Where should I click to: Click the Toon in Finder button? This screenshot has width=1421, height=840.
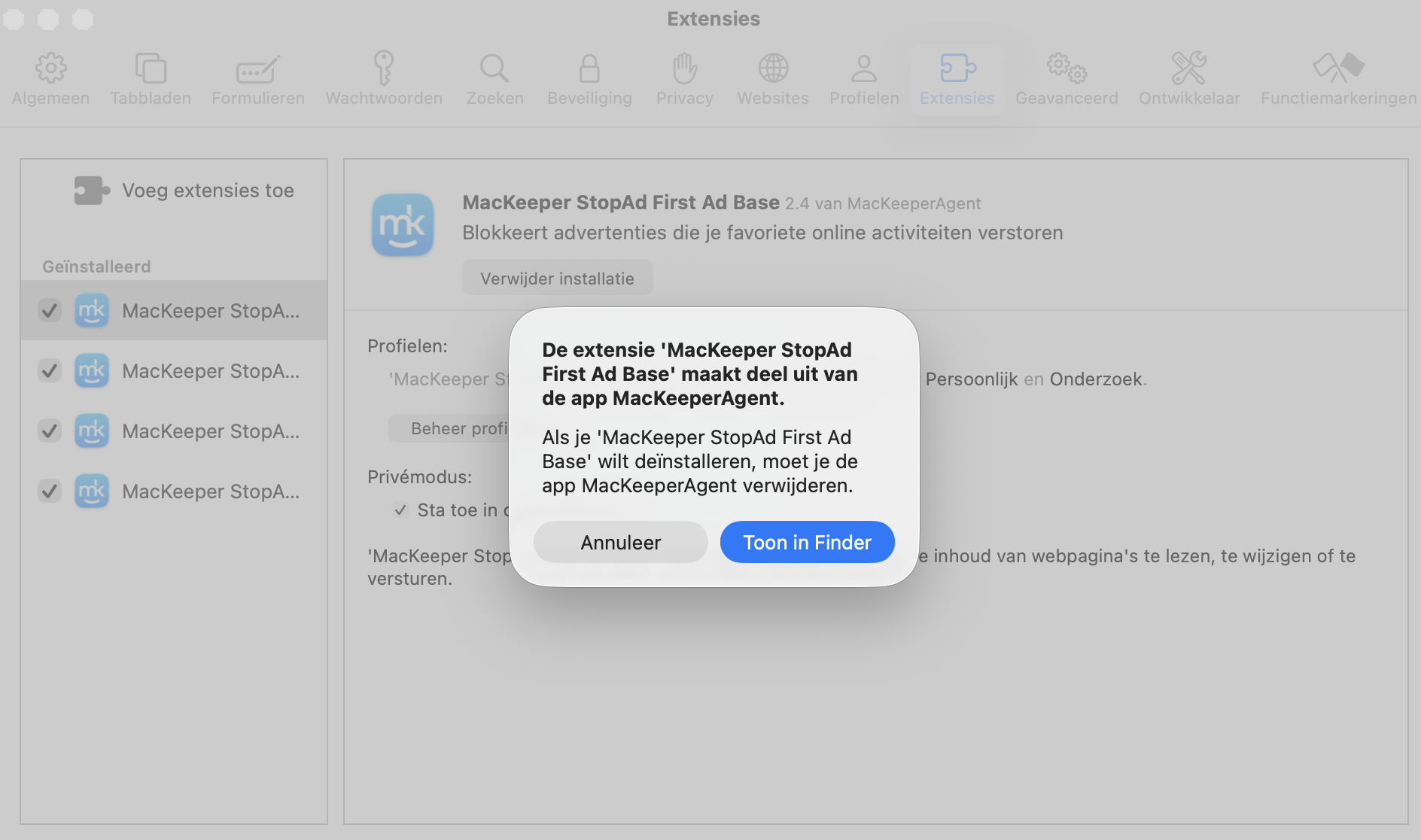[806, 541]
